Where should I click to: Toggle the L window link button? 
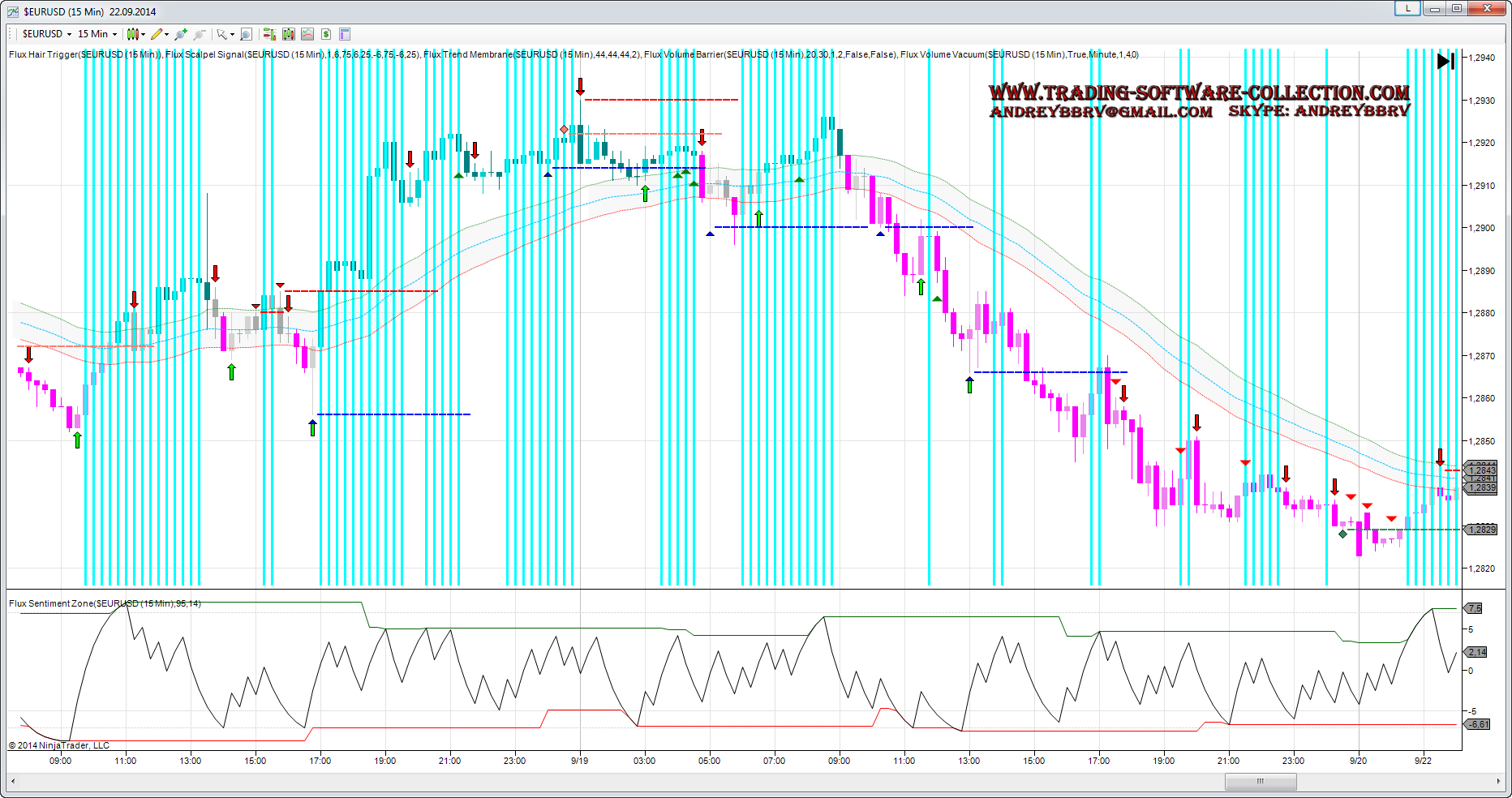coord(1407,9)
